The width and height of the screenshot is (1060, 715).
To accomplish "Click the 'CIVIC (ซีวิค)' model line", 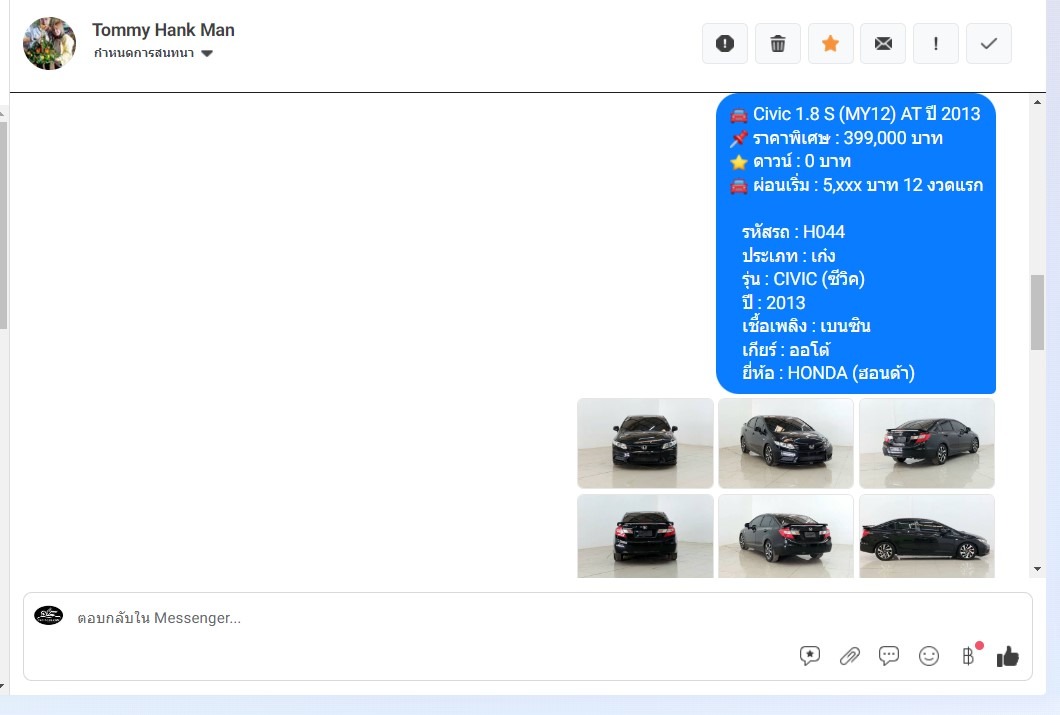I will (x=803, y=279).
